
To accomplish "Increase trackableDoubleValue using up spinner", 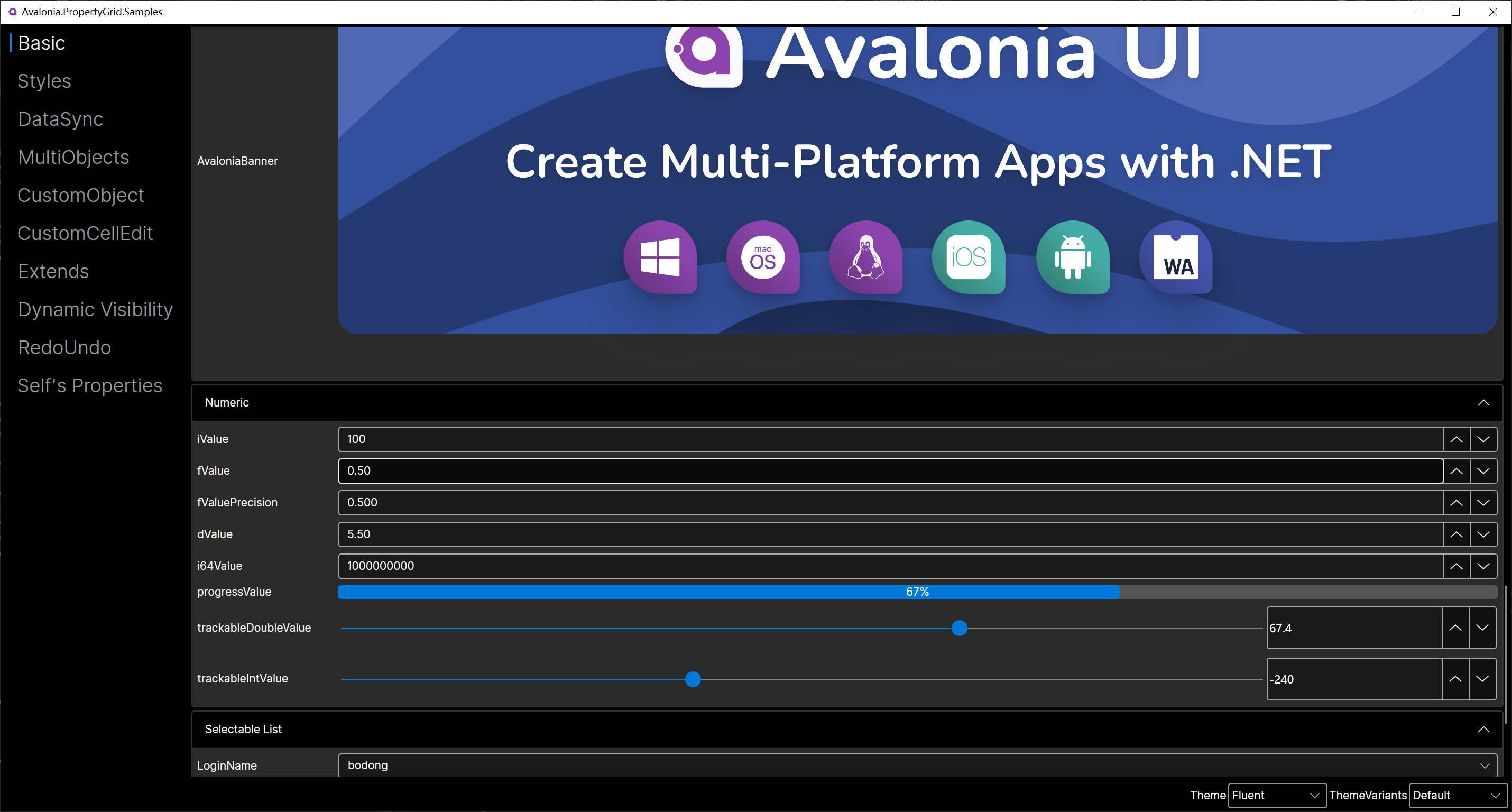I will pos(1455,628).
